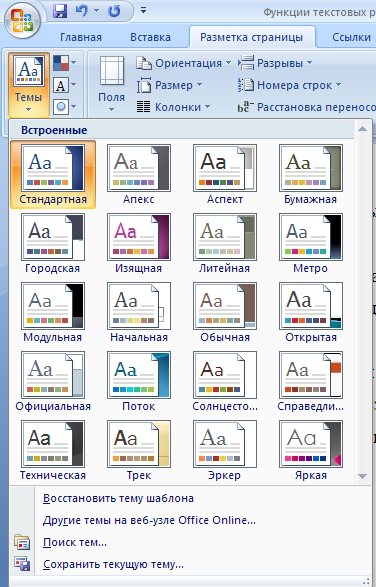Select the Стандартная theme
Screen dimensions: 376x587
click(x=53, y=174)
